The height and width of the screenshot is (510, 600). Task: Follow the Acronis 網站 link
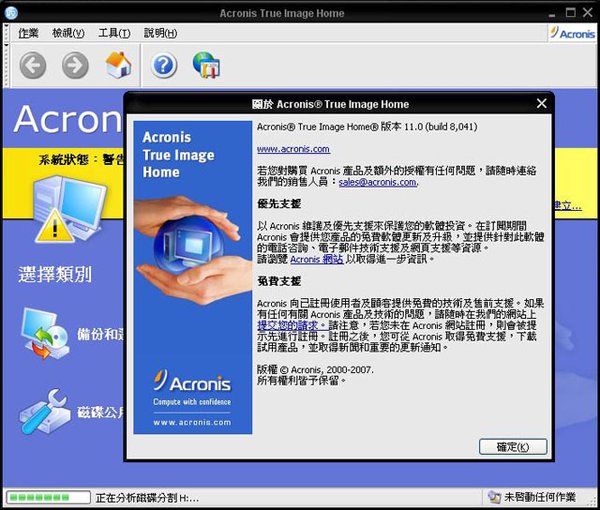pyautogui.click(x=316, y=258)
